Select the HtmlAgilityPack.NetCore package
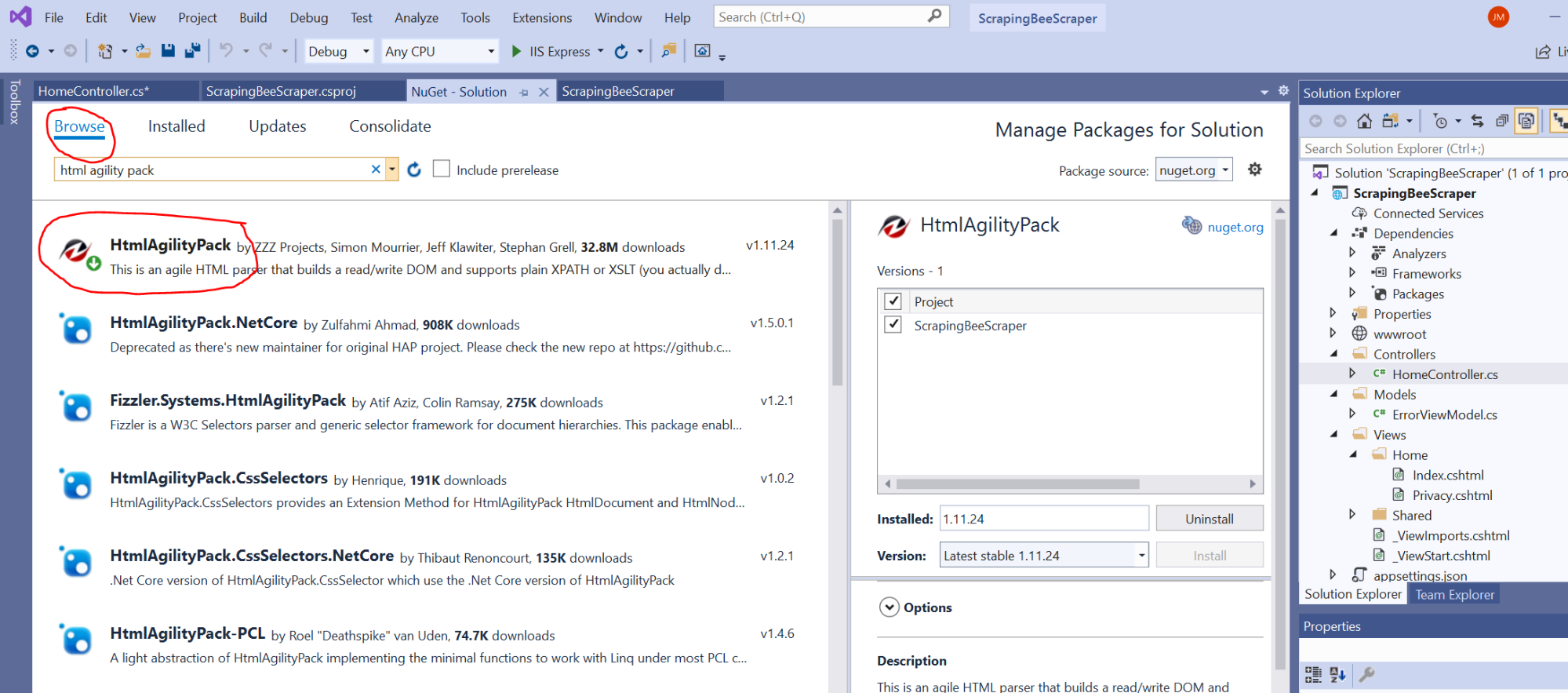 click(428, 334)
